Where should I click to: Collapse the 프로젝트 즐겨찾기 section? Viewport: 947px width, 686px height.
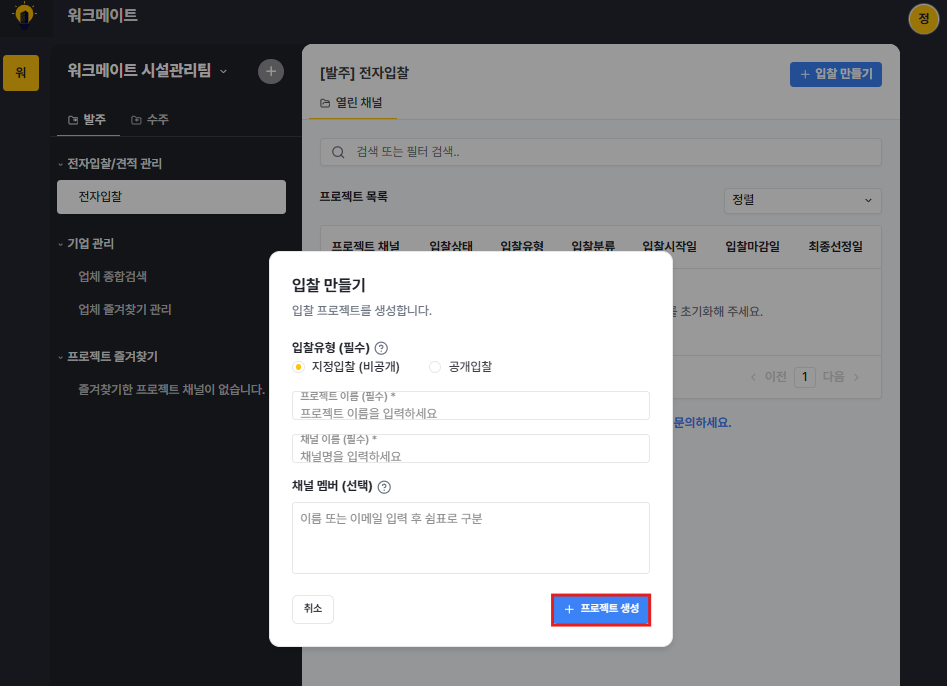(x=108, y=357)
